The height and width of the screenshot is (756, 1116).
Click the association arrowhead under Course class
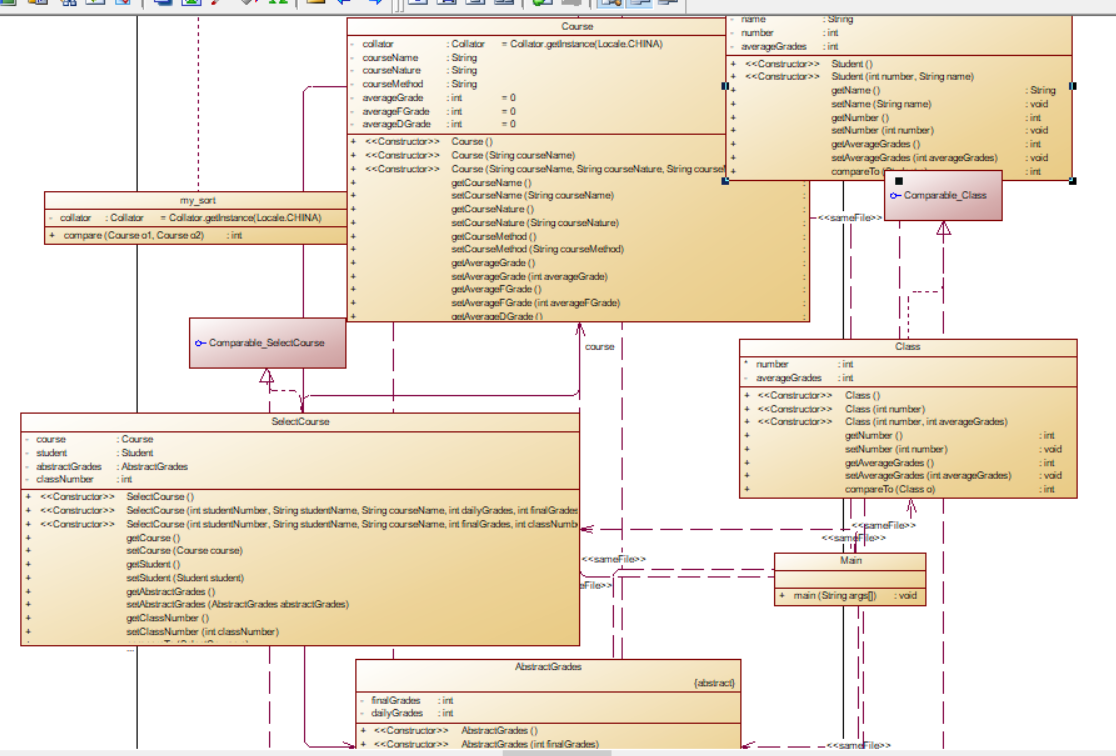[x=580, y=329]
